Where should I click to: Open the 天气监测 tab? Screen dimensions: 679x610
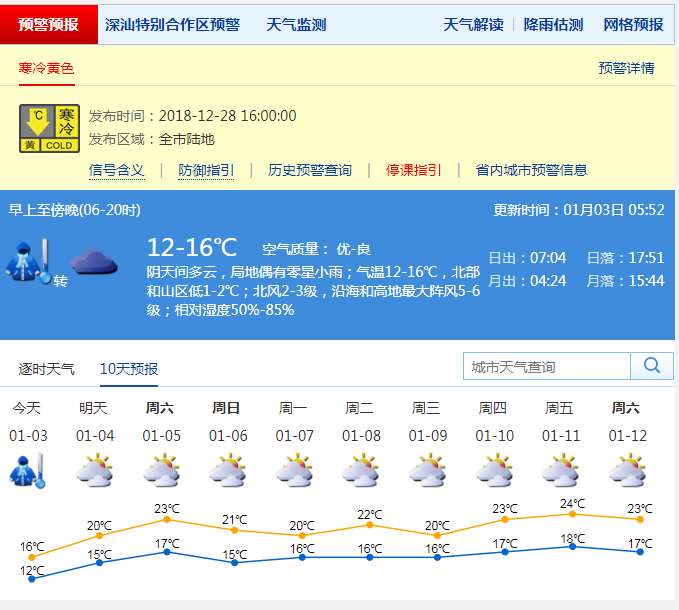(x=296, y=25)
